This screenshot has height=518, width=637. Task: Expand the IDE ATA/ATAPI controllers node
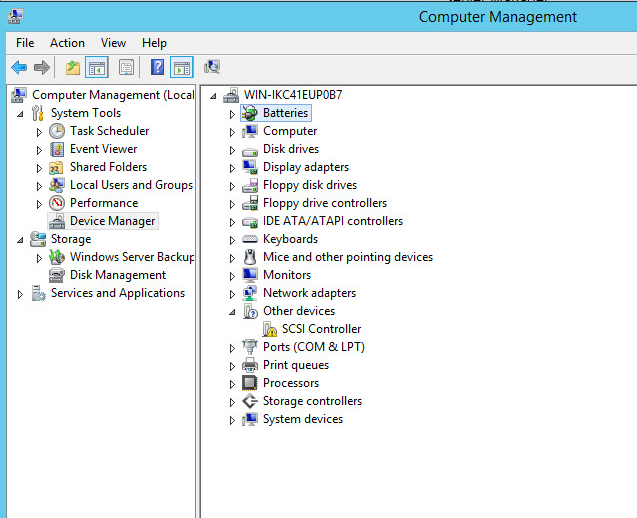232,222
